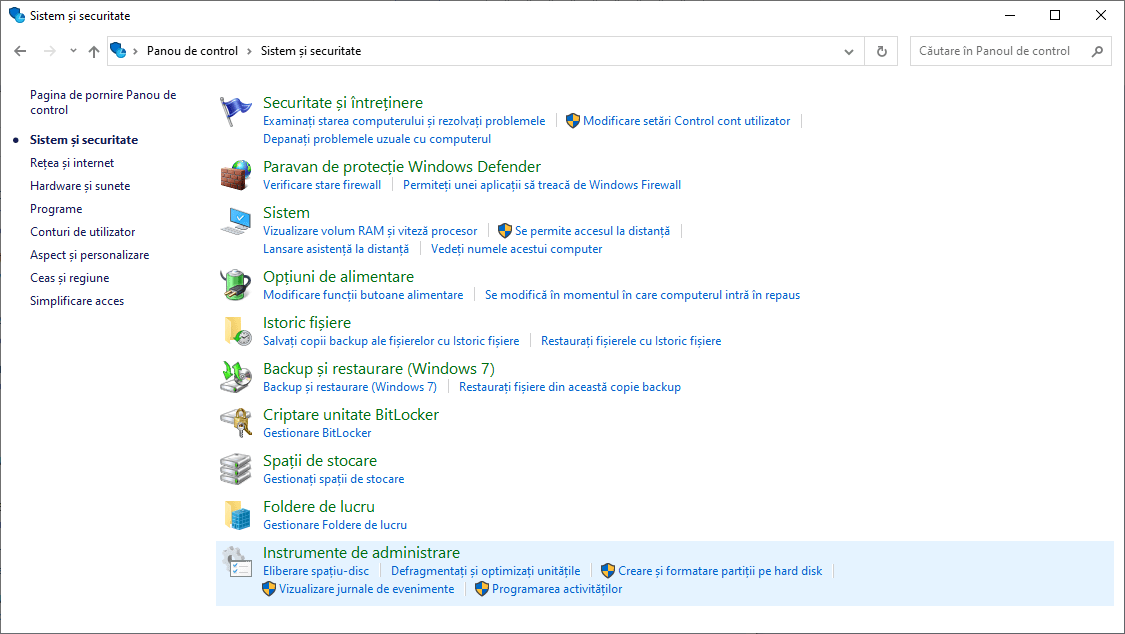Expand the address bar history dropdown

(x=849, y=51)
